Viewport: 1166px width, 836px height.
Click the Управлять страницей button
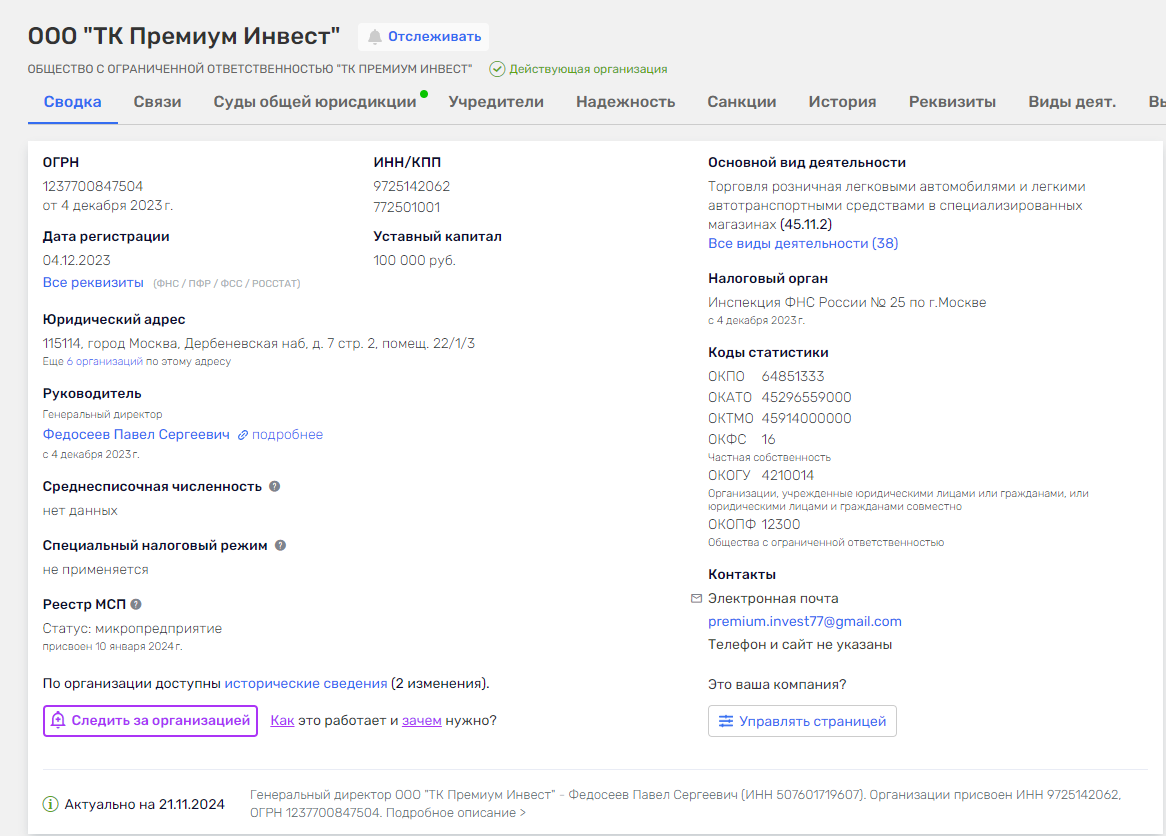[802, 721]
